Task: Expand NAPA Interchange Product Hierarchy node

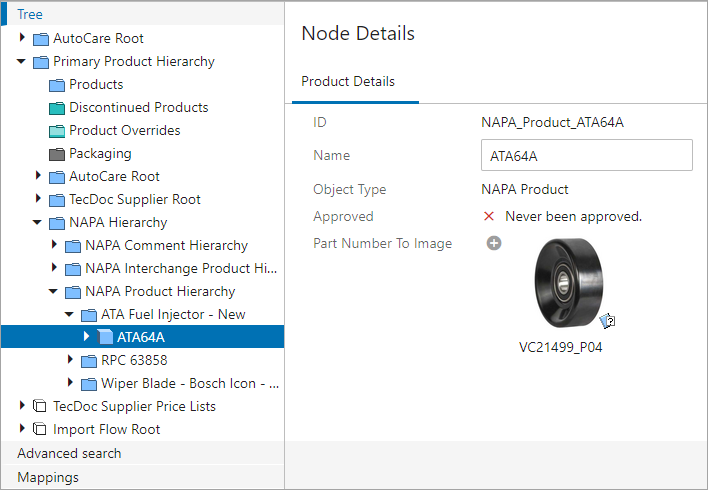Action: coord(54,267)
